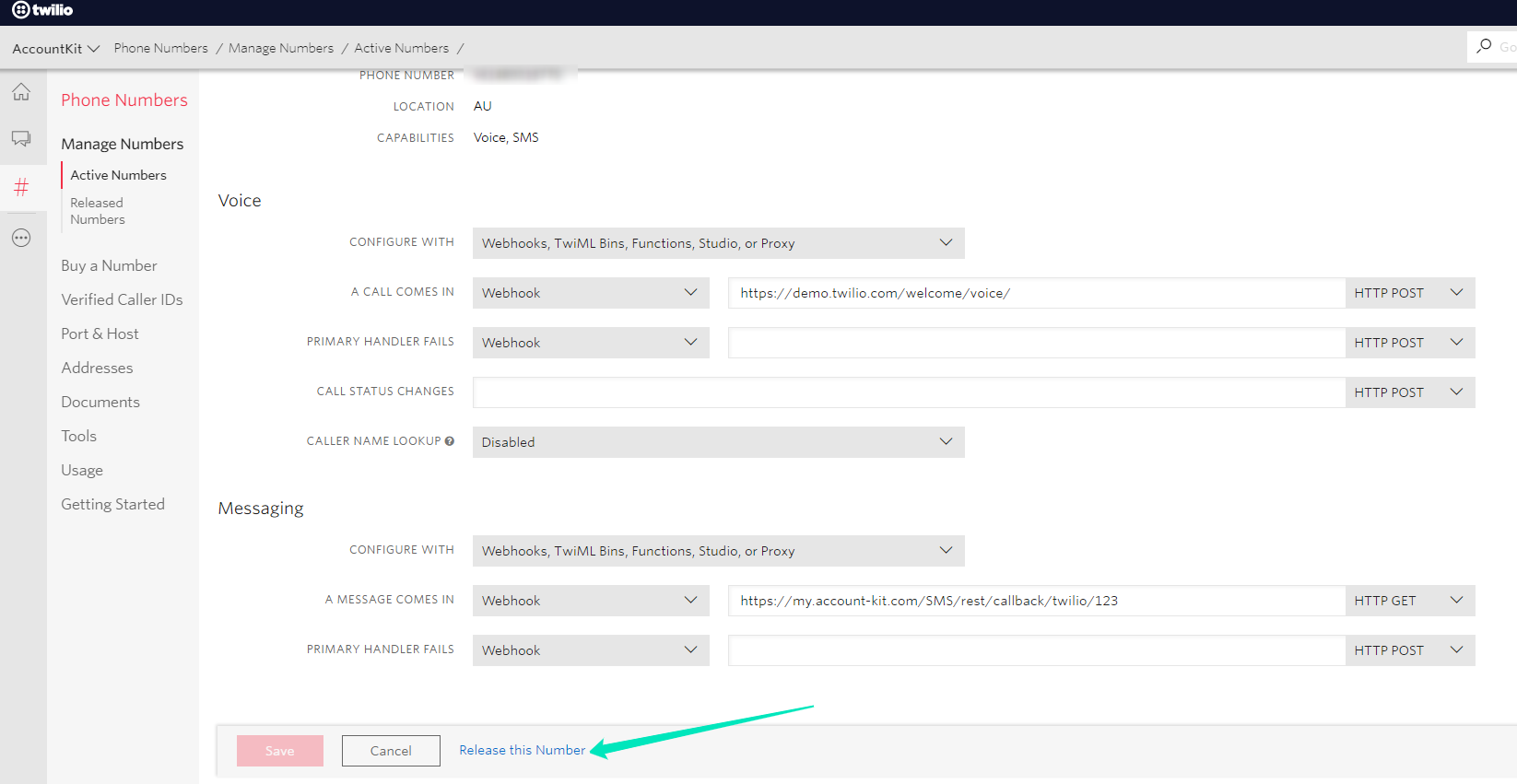Open the messaging chat icon in sidebar
Image resolution: width=1517 pixels, height=784 pixels.
tap(21, 138)
